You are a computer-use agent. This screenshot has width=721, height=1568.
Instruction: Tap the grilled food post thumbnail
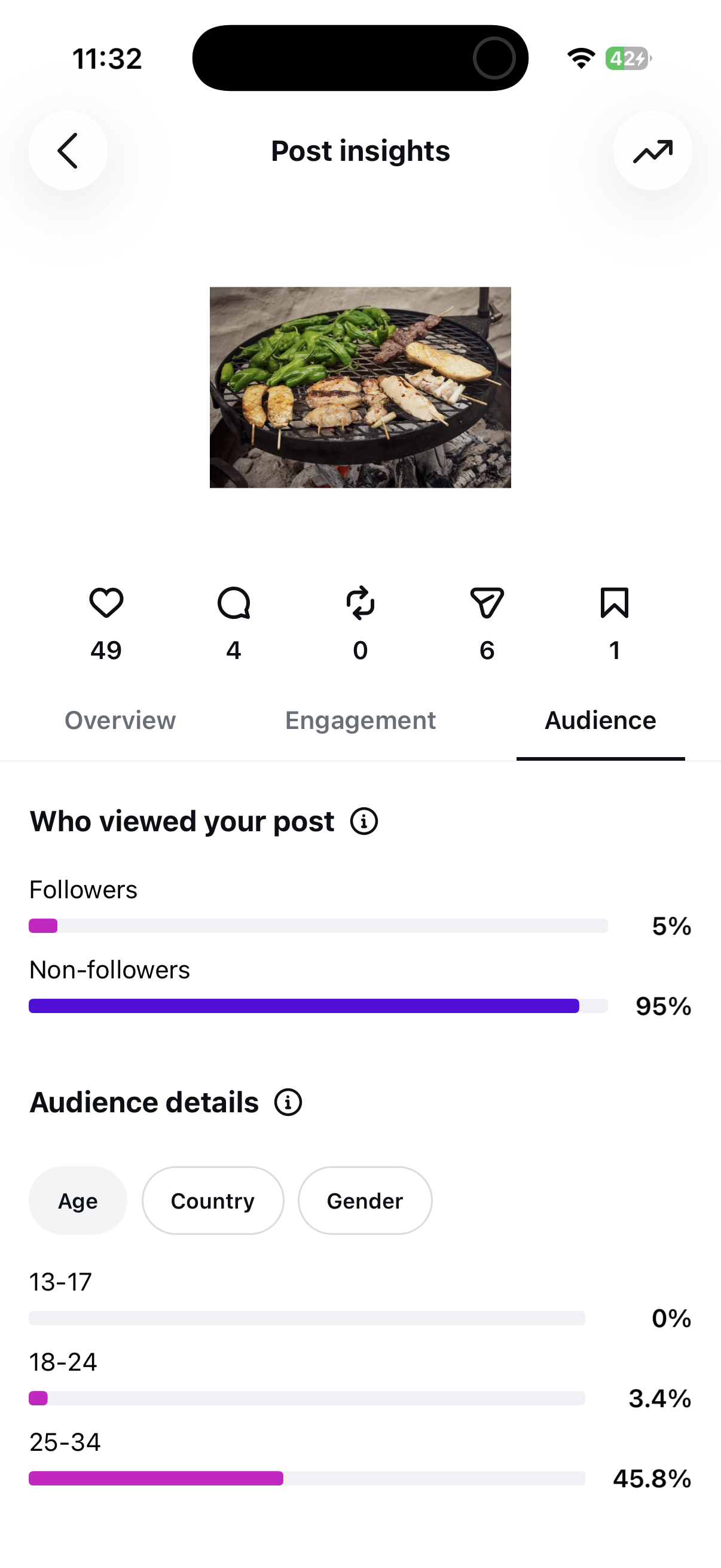[x=360, y=388]
